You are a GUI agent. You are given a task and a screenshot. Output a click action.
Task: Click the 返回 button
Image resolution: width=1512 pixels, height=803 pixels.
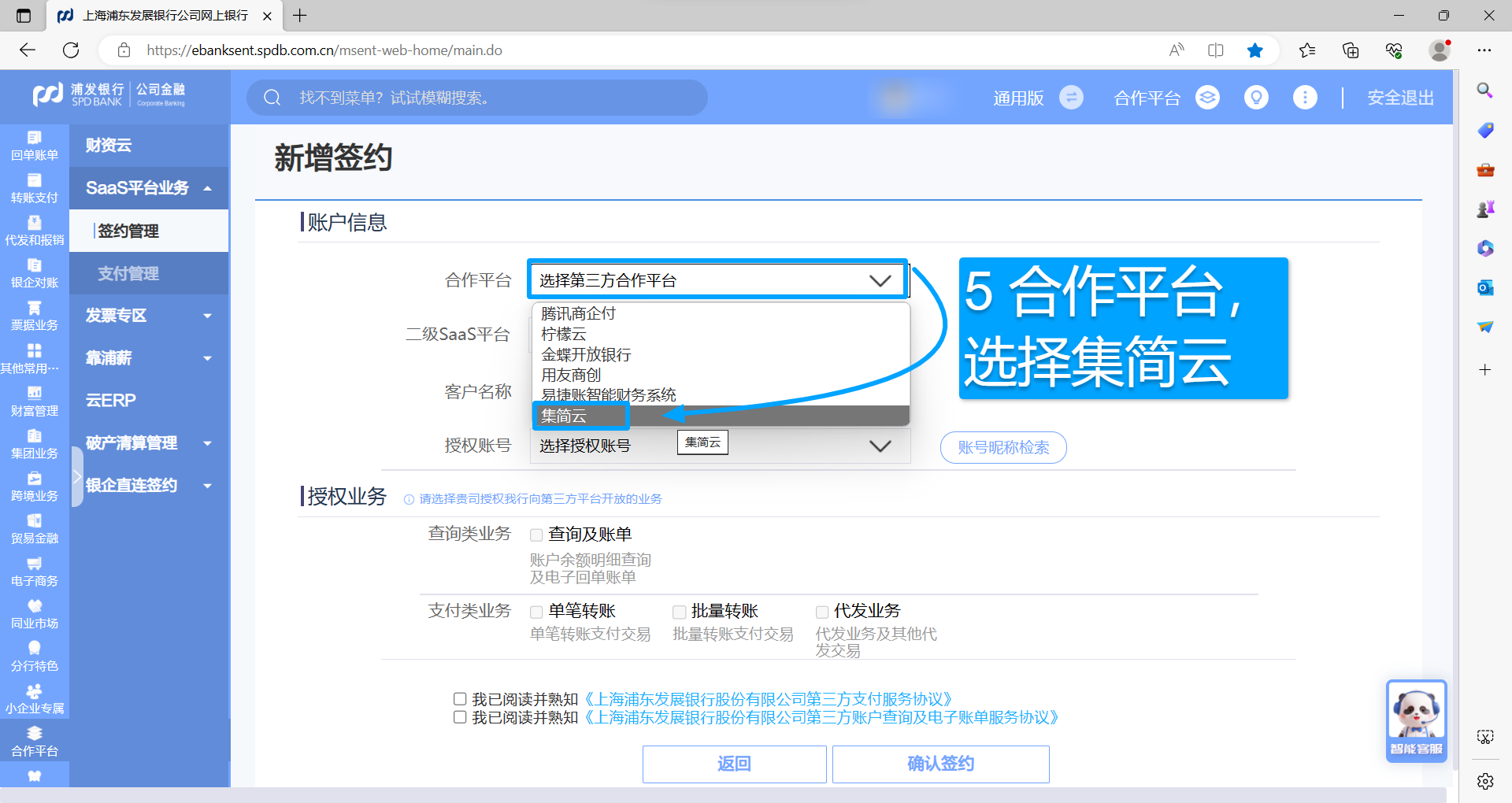(734, 764)
